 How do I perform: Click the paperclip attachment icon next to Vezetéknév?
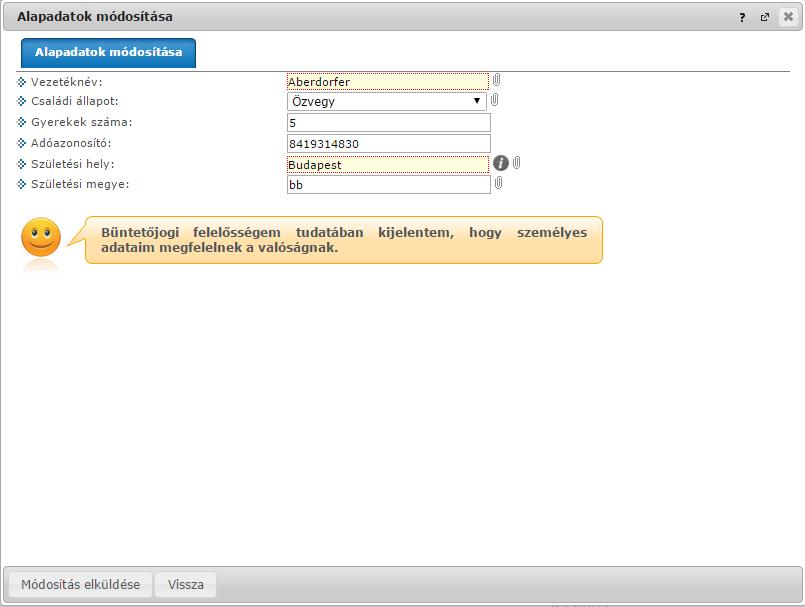[496, 80]
